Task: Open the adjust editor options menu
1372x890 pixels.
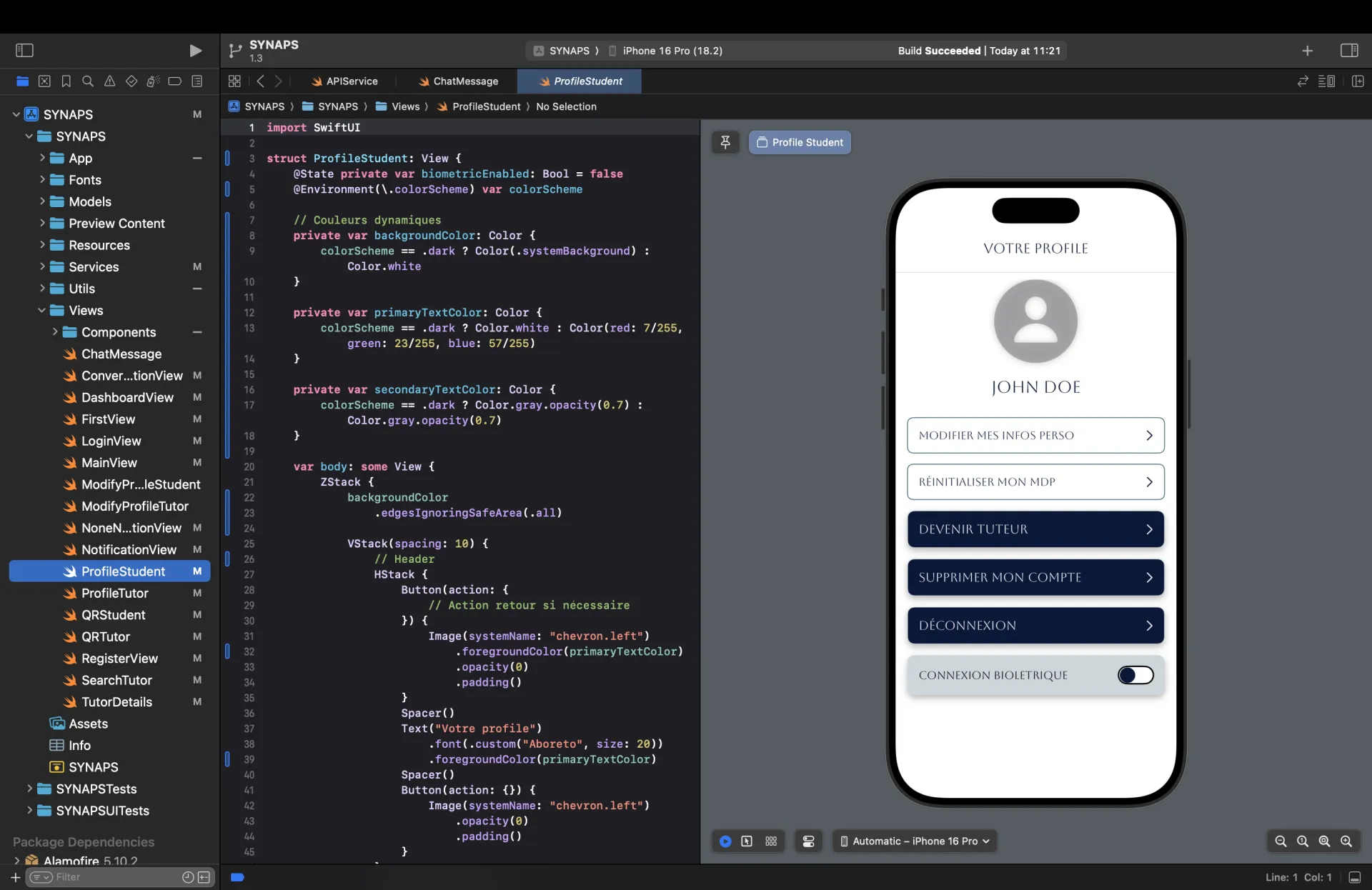Action: (x=1327, y=81)
